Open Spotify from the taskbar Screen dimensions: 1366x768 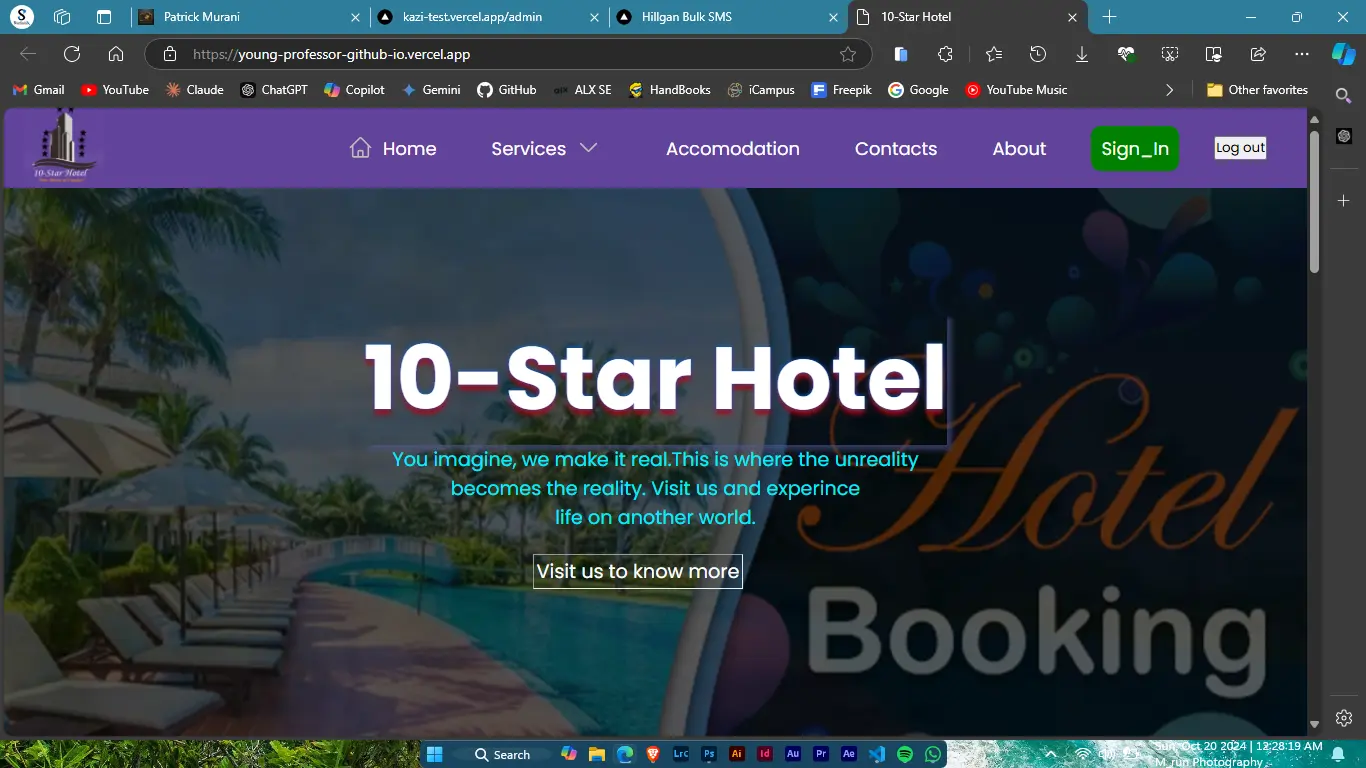pyautogui.click(x=905, y=754)
